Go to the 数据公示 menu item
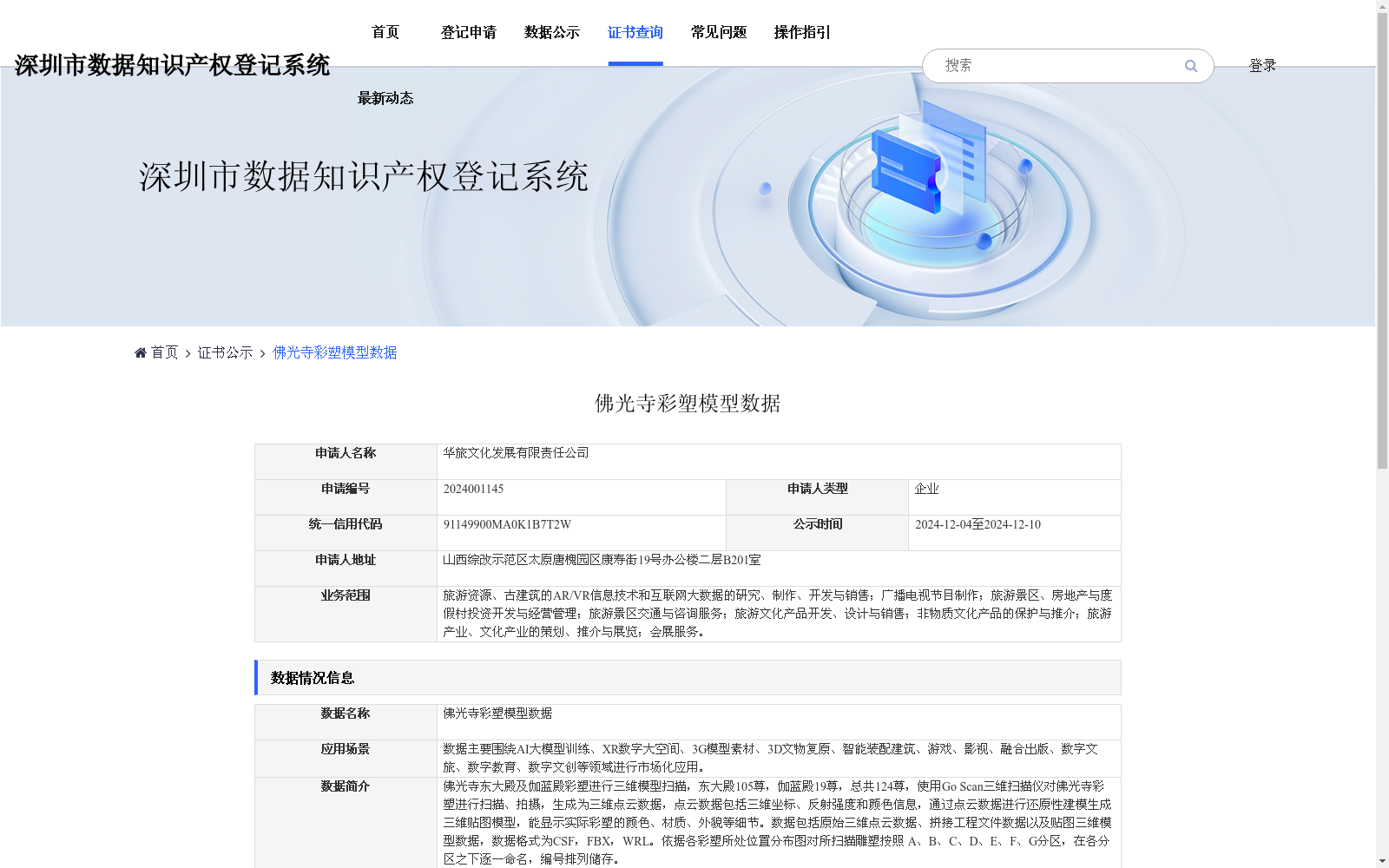 [552, 32]
